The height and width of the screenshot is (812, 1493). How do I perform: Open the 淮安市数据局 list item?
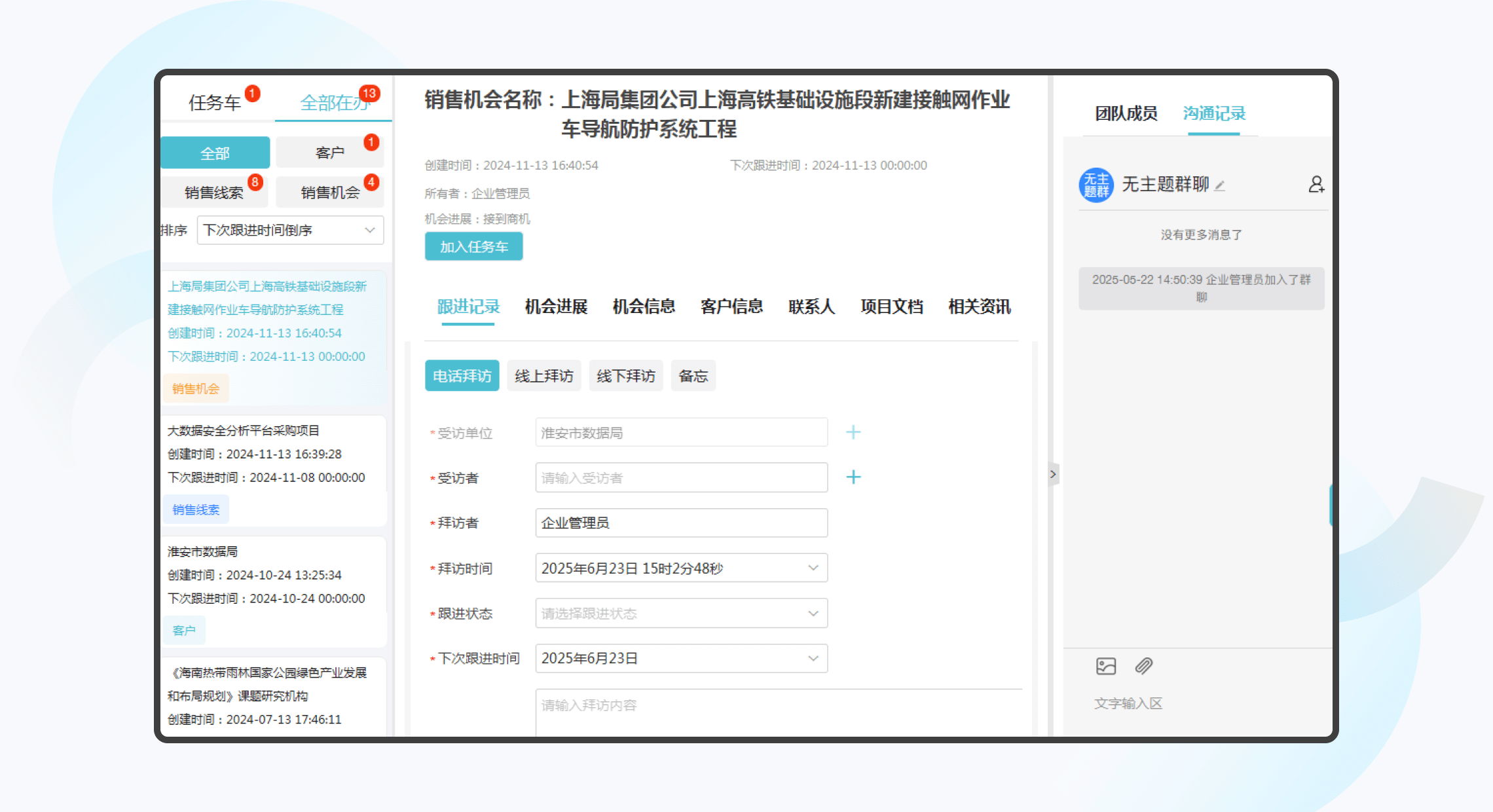[274, 591]
